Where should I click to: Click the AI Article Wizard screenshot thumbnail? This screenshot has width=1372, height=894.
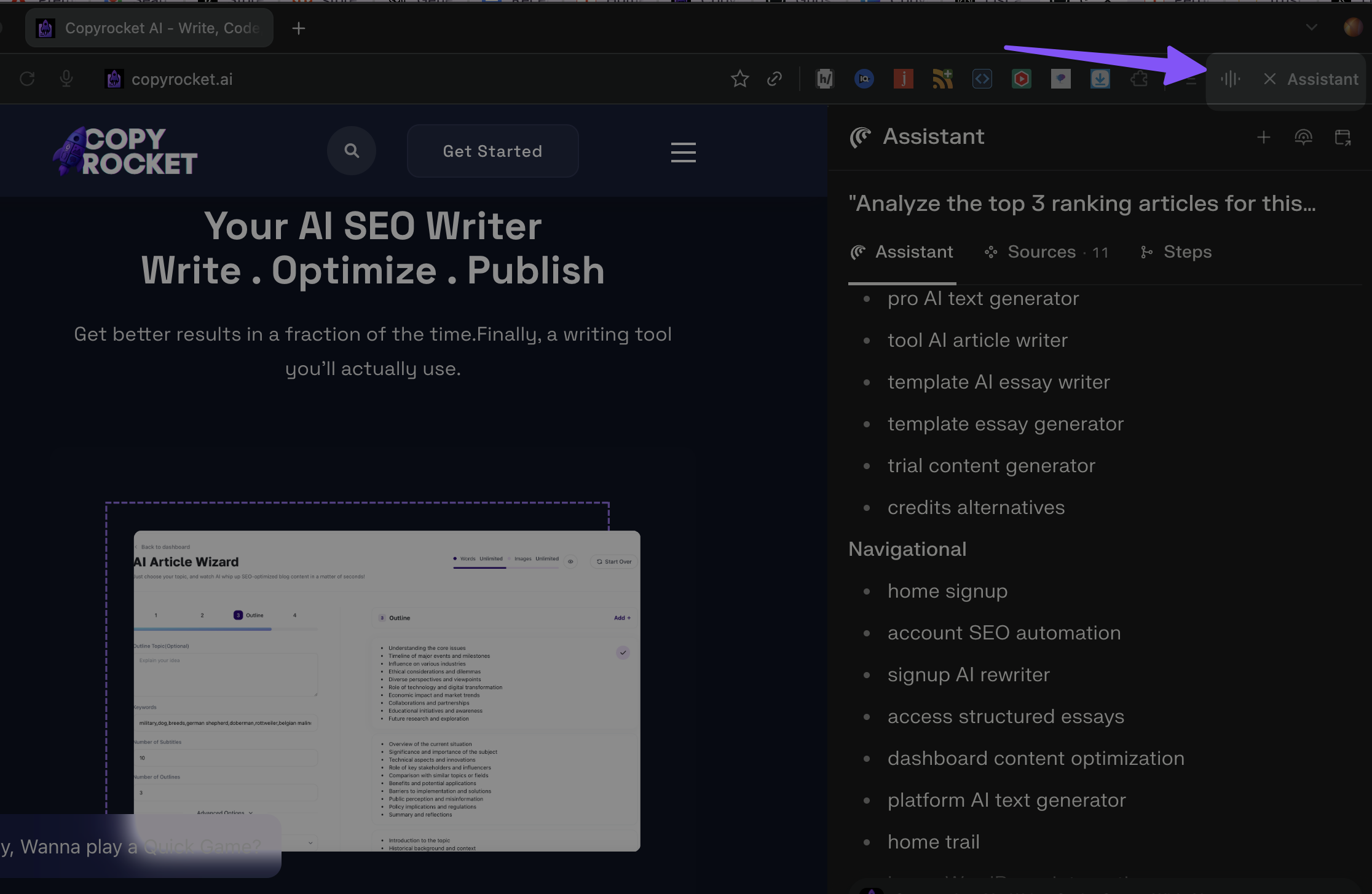pyautogui.click(x=387, y=690)
